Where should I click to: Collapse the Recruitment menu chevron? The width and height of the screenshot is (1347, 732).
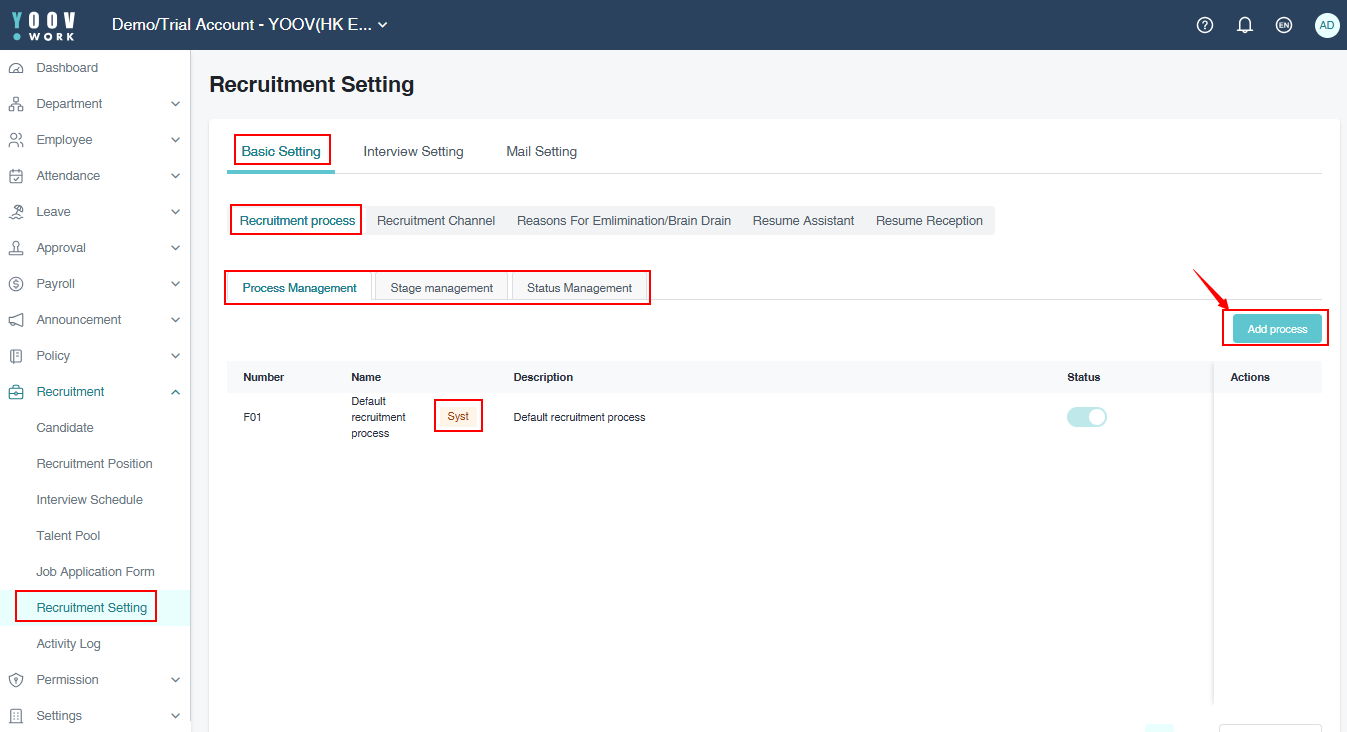point(175,392)
